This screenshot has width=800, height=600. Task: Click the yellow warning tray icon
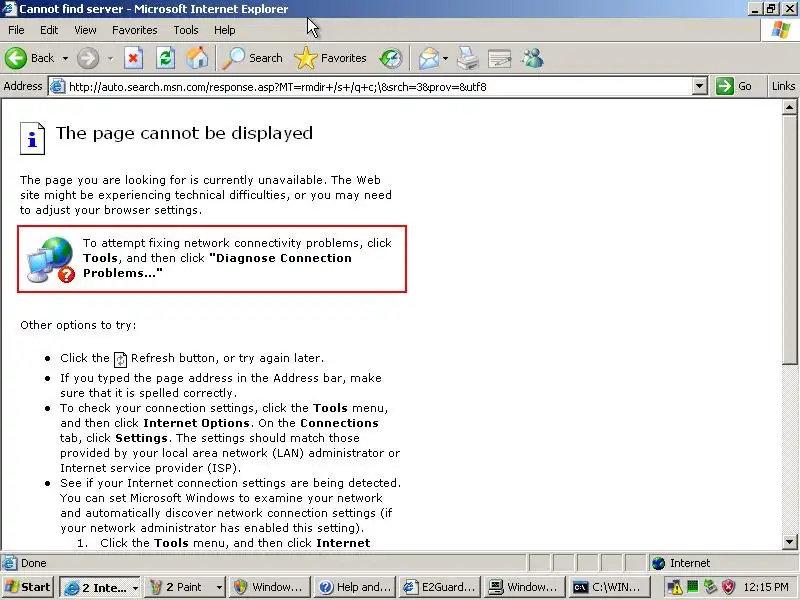click(x=674, y=587)
